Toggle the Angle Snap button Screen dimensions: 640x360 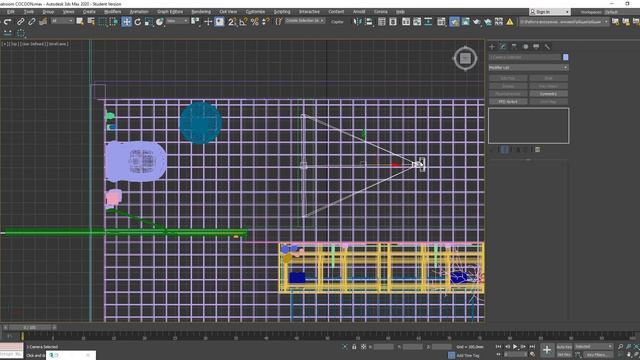coord(243,22)
